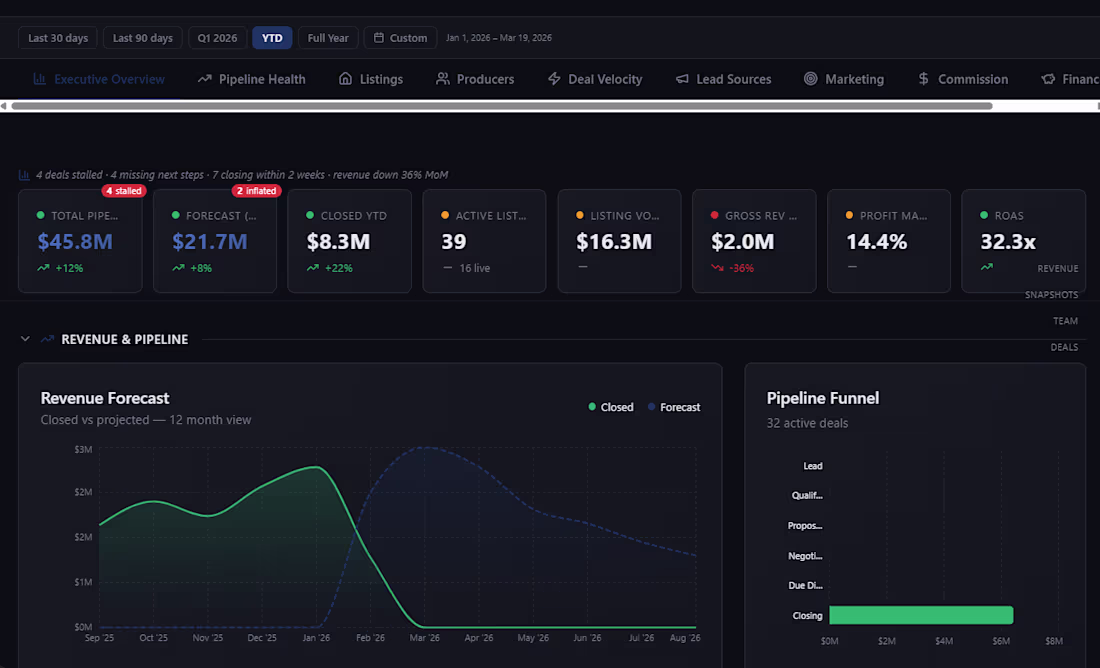Screen dimensions: 1100x668
Task: Switch to the Pipeline Health tab
Action: (x=250, y=78)
